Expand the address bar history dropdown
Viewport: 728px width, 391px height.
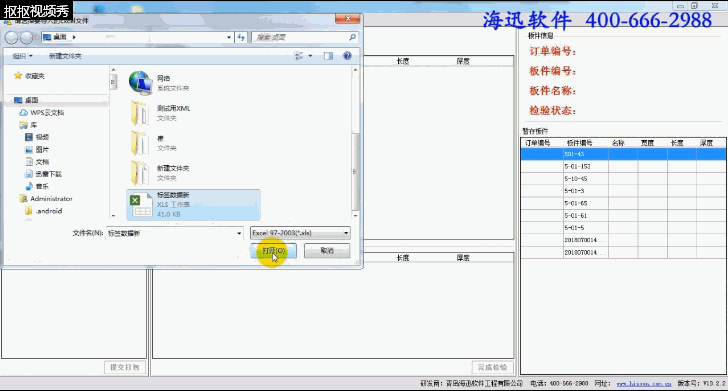click(229, 37)
